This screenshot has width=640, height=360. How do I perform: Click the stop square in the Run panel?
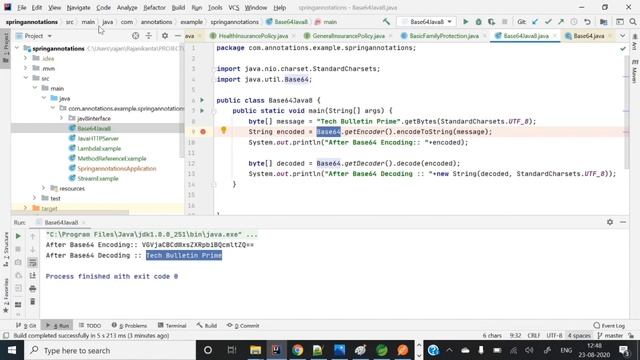point(18,249)
